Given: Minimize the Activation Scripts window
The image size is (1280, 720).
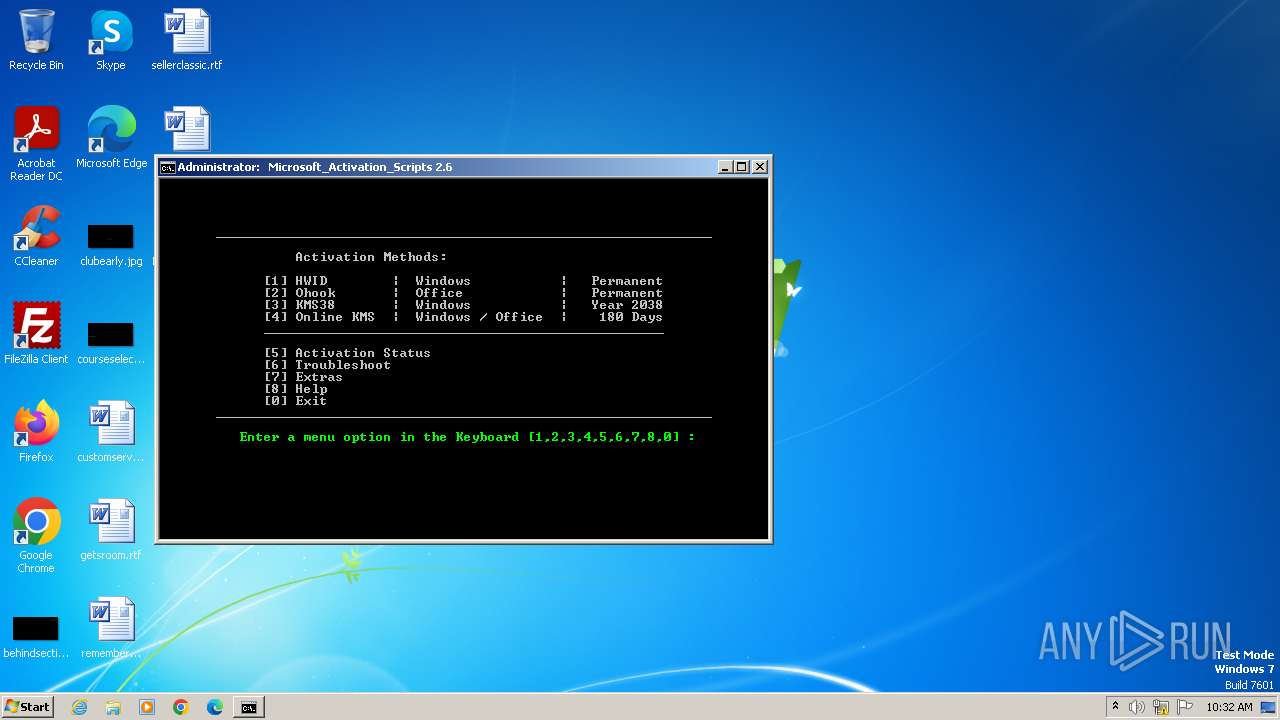Looking at the screenshot, I should pyautogui.click(x=725, y=167).
